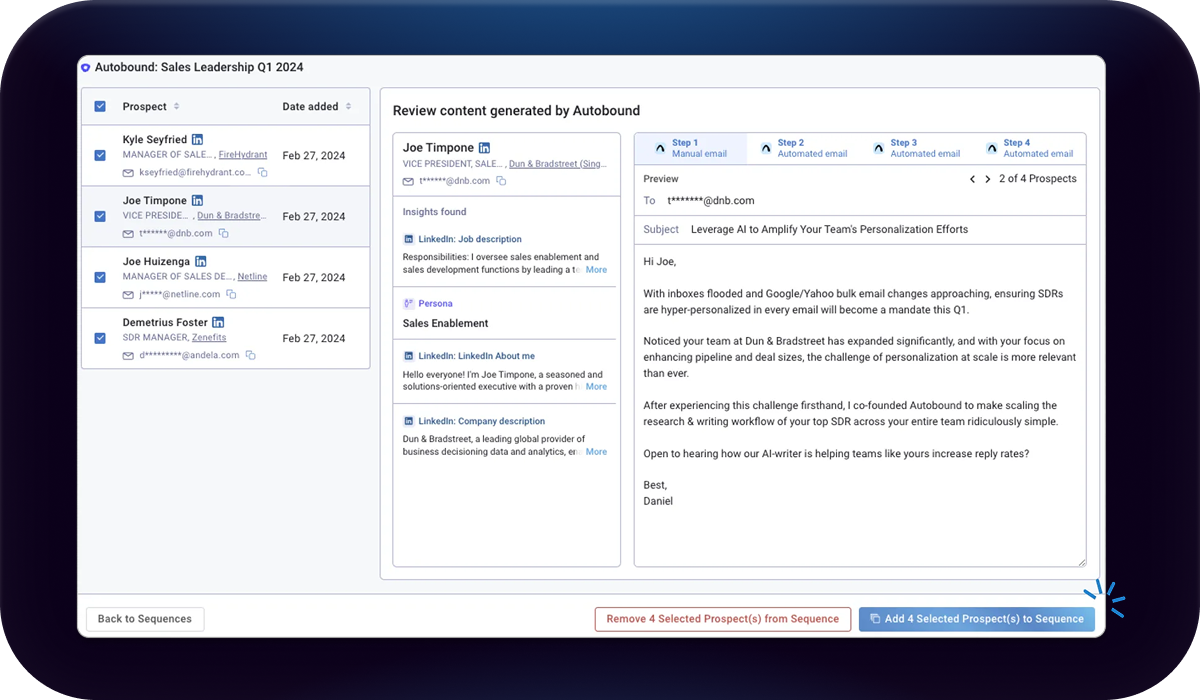Sort by the Date added column arrows
1200x700 pixels.
[349, 106]
